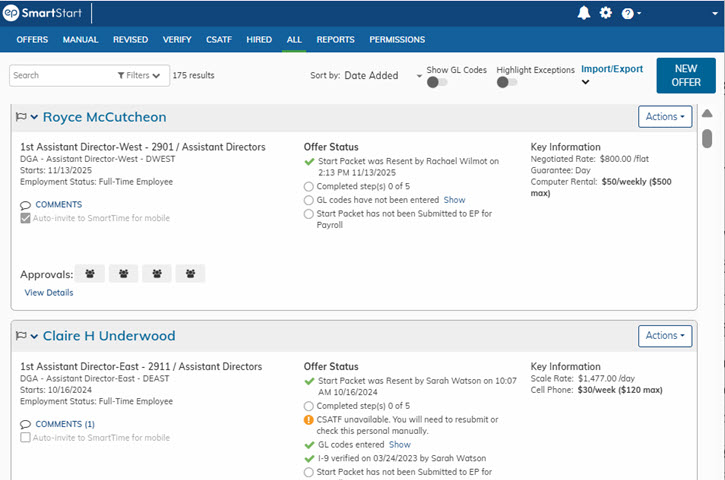725x480 pixels.
Task: Open Royce McCutcheon's name link
Action: coord(104,117)
